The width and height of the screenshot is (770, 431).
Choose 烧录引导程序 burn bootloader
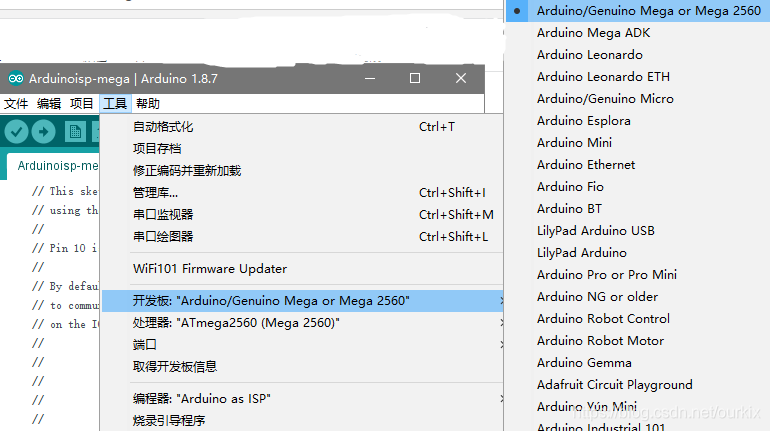pos(302,421)
